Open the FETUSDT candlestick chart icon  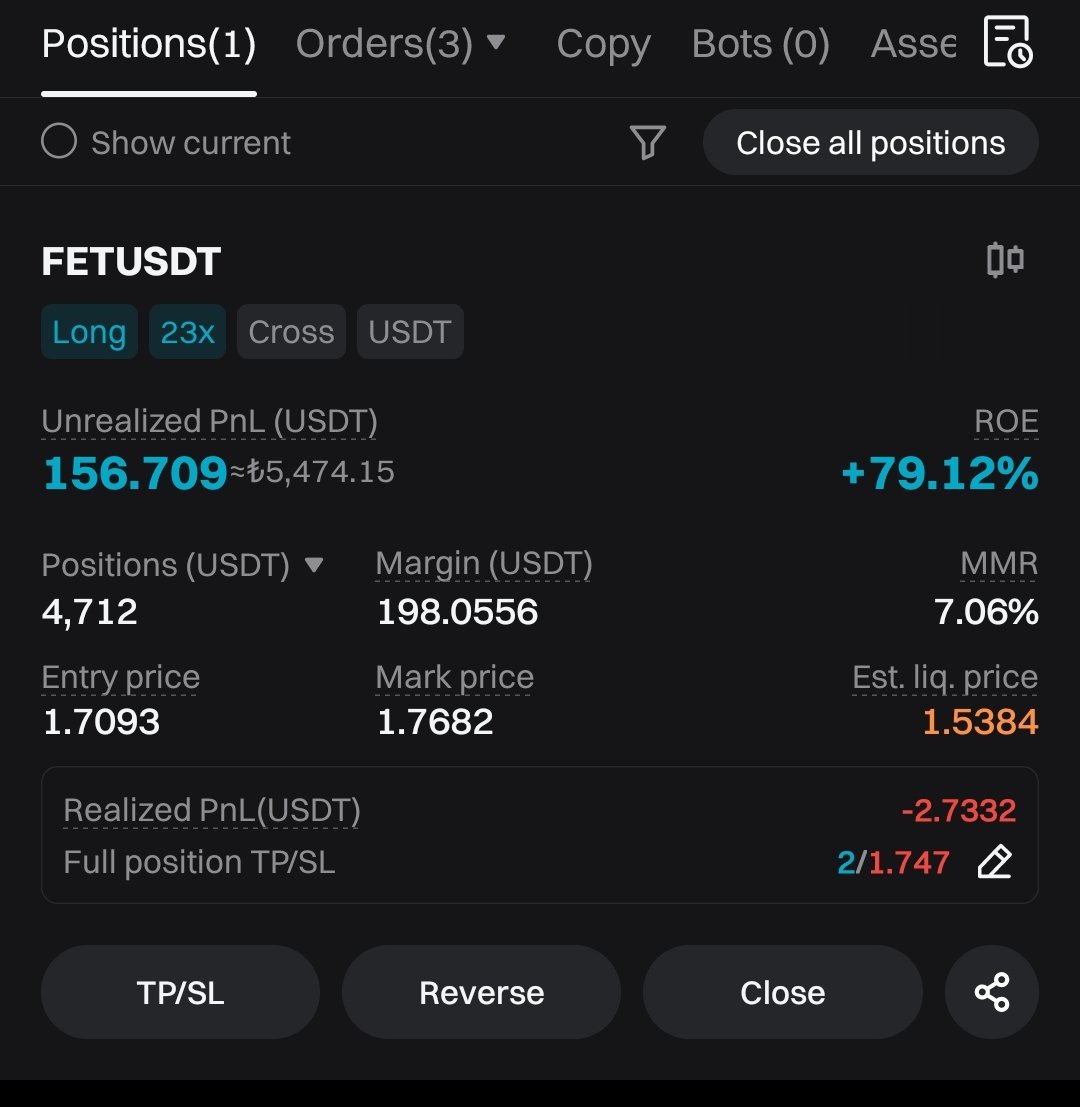[1005, 260]
